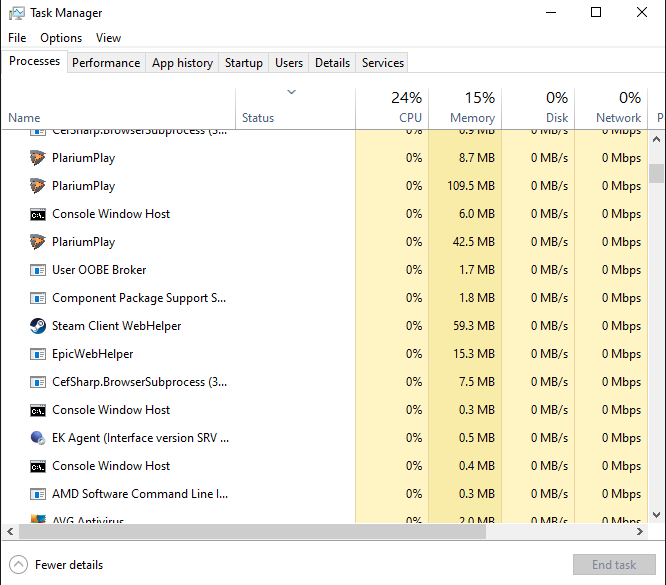Open the Services tab
The height and width of the screenshot is (585, 666).
[382, 63]
